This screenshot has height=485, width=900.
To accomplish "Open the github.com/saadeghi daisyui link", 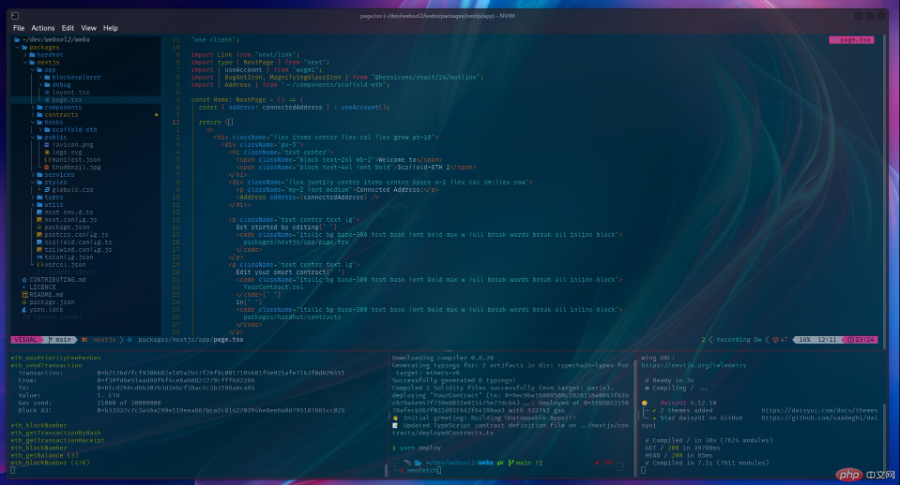I will click(x=820, y=417).
